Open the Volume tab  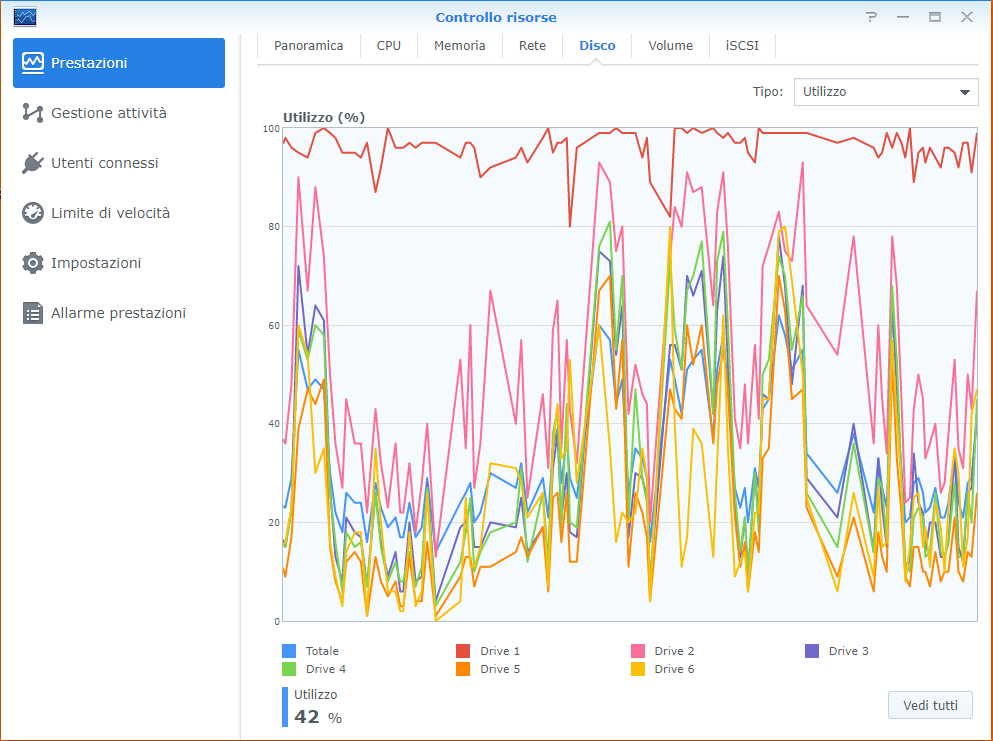[x=670, y=46]
